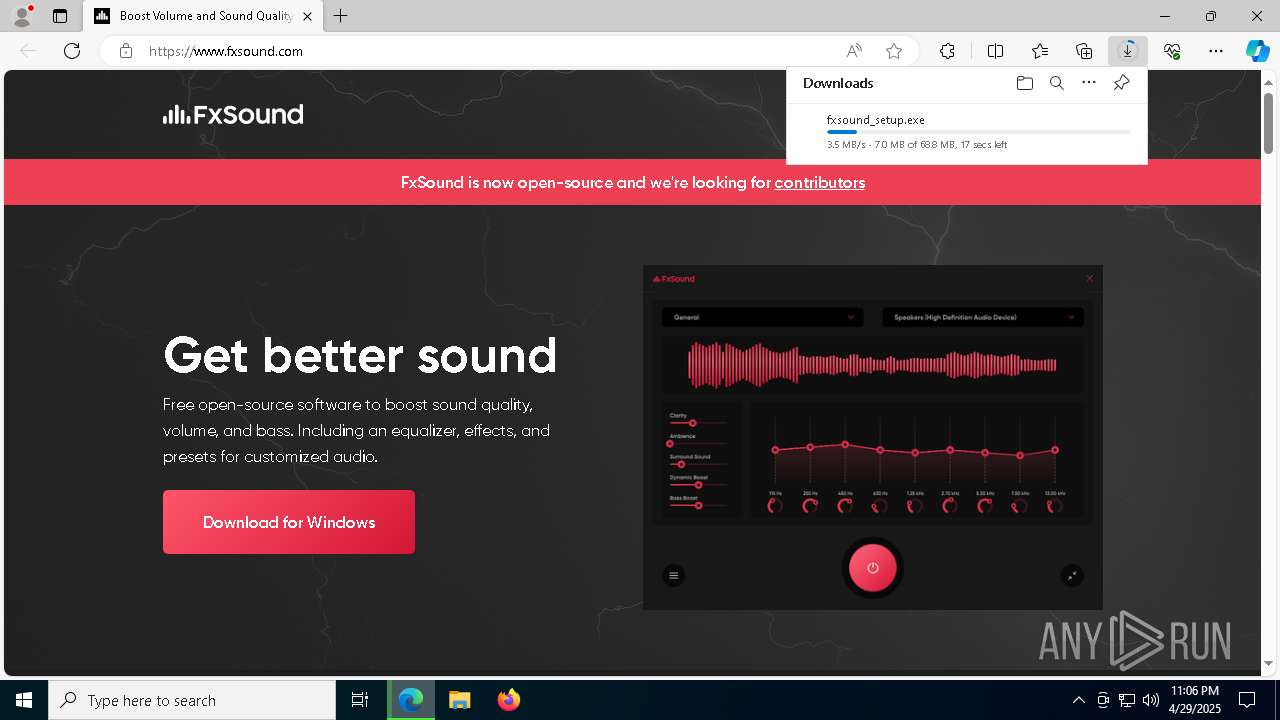
Task: Follow the contributors link in banner
Action: coord(819,182)
